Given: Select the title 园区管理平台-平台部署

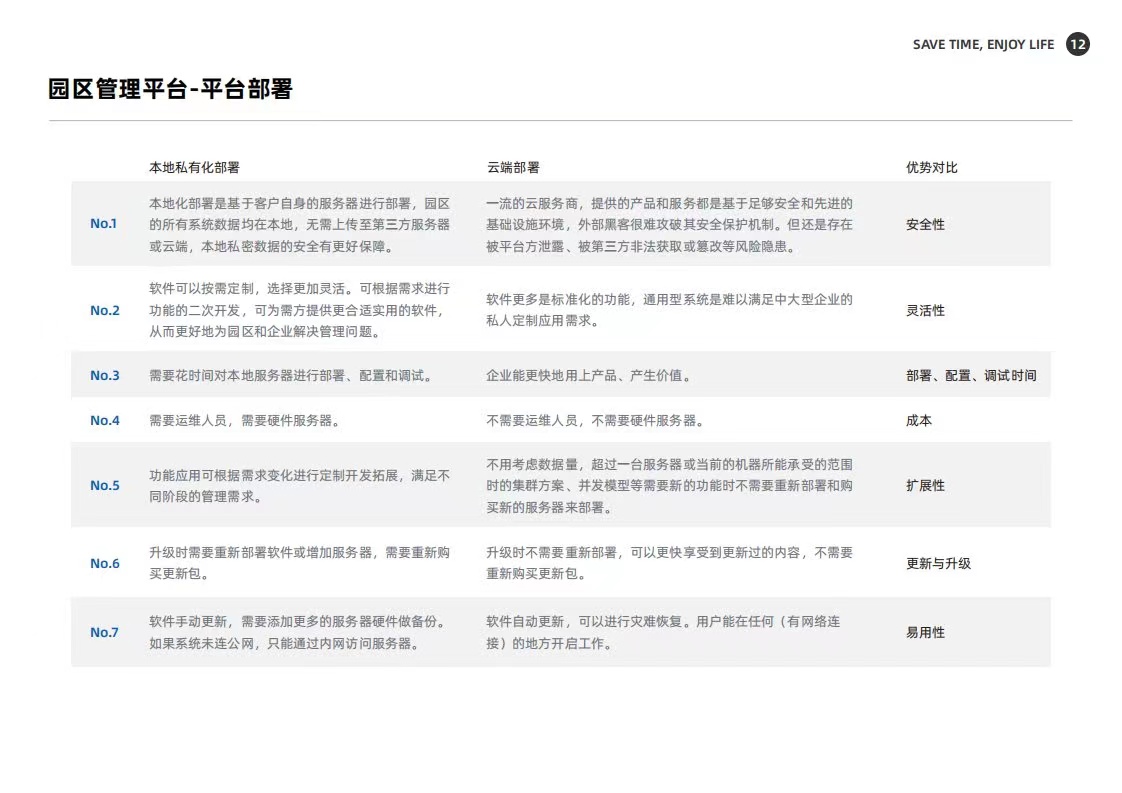Looking at the screenshot, I should pyautogui.click(x=170, y=89).
